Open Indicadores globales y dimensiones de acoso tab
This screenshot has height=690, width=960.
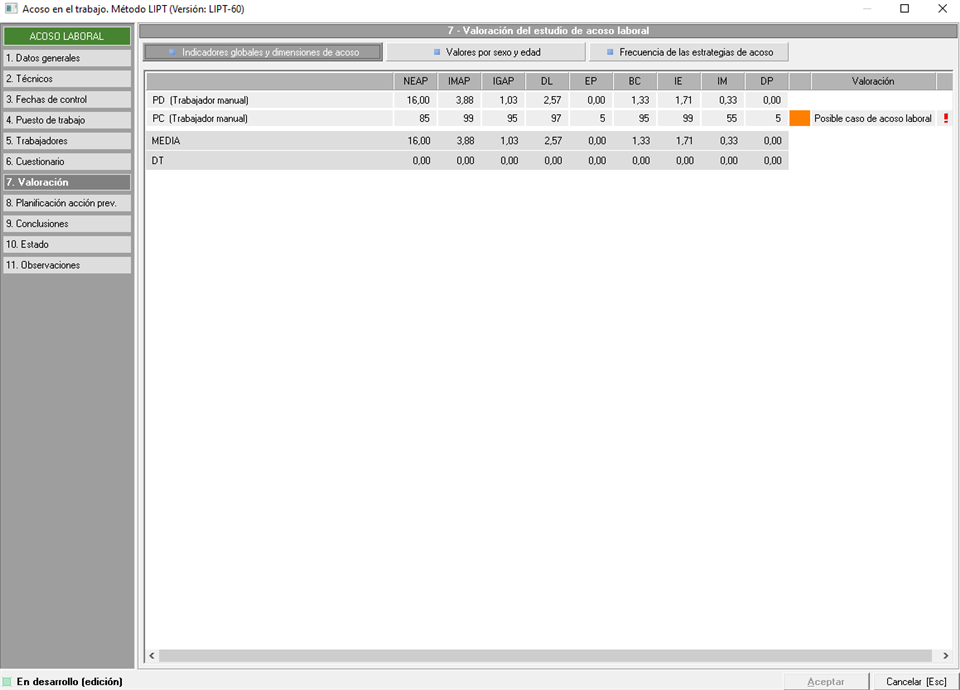tap(263, 52)
